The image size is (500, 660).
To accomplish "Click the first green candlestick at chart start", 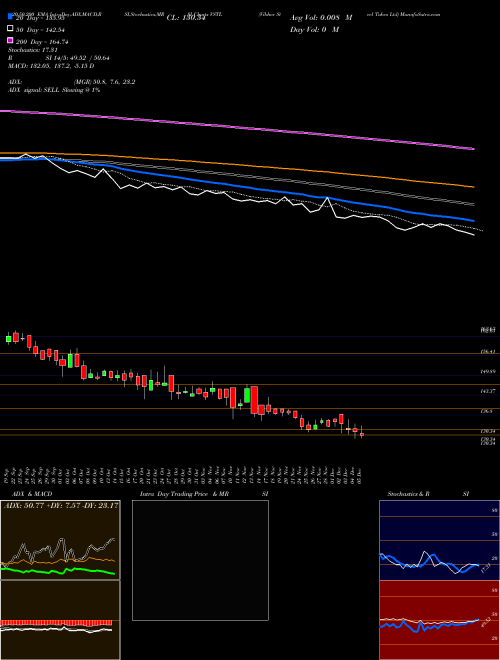I will tap(8, 338).
